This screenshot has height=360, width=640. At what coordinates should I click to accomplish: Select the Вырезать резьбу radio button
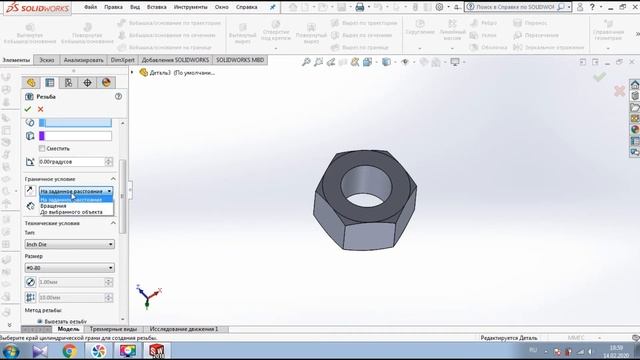click(40, 321)
